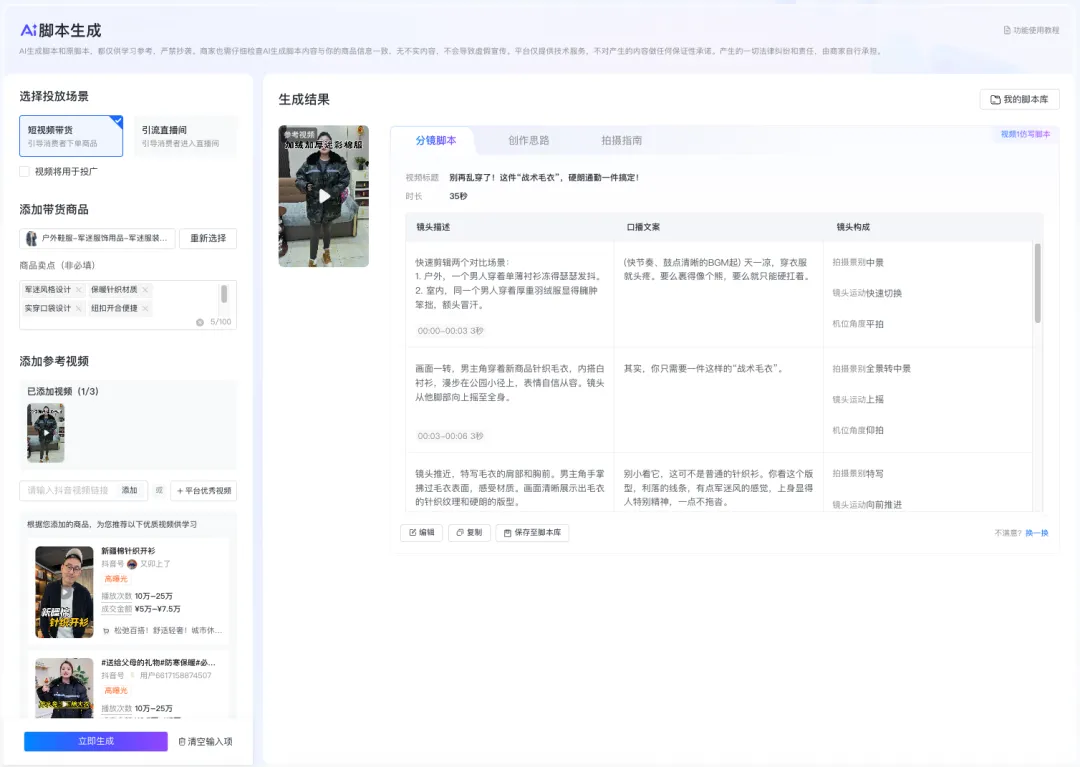
Task: Click the script table vertical scrollbar
Action: coord(1037,283)
